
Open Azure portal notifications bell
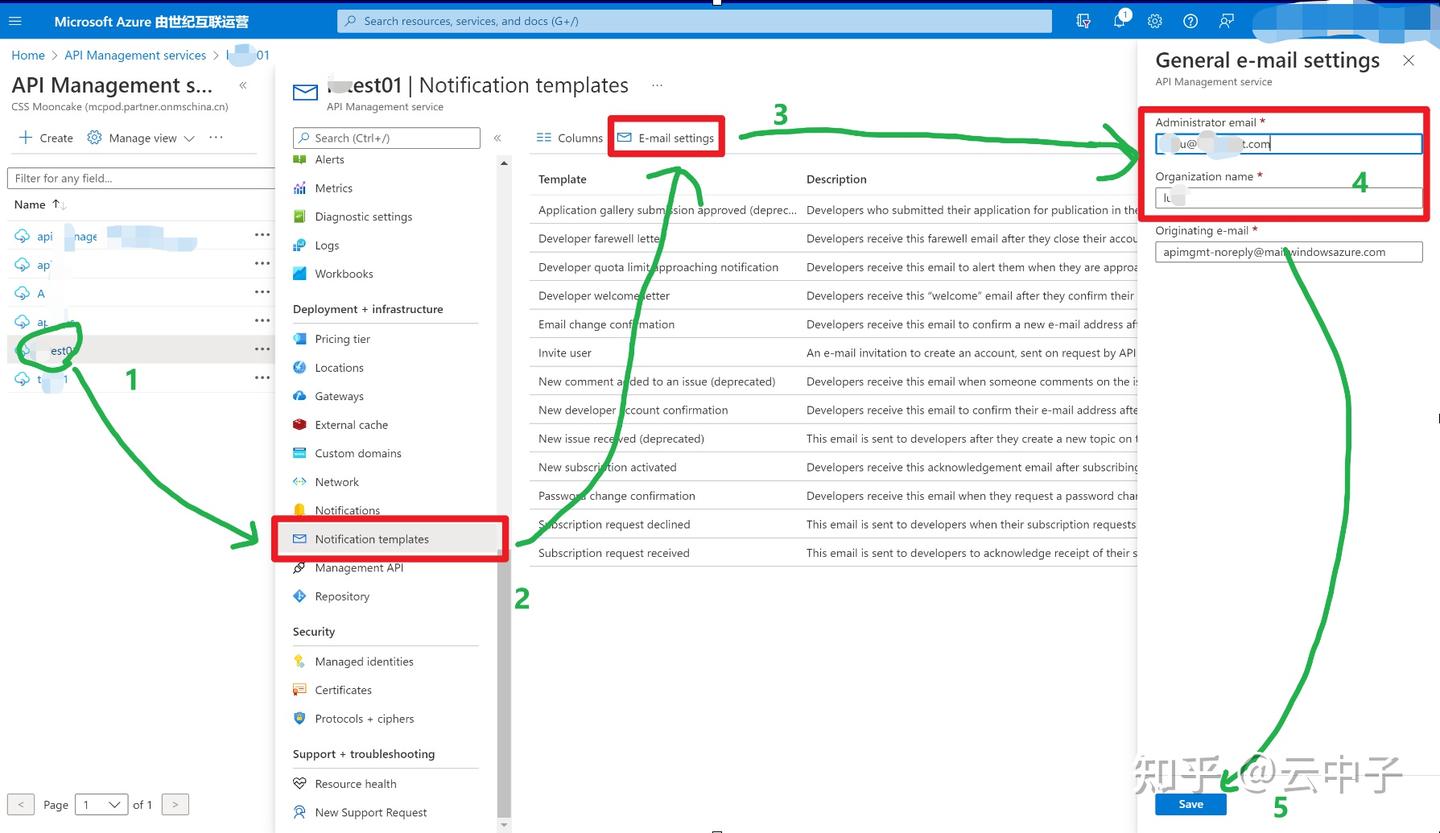click(x=1119, y=21)
